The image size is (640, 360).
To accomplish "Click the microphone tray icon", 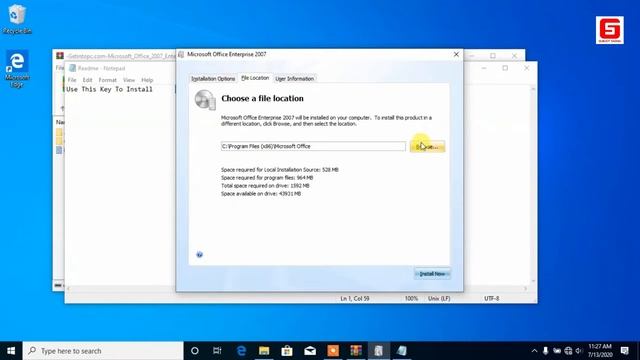I will tap(545, 351).
